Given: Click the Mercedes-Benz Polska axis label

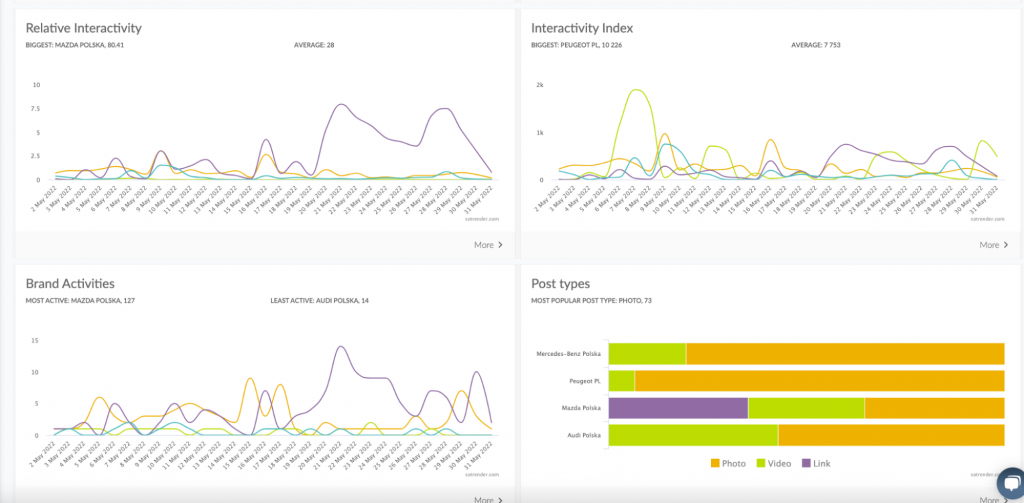Looking at the screenshot, I should coord(569,353).
